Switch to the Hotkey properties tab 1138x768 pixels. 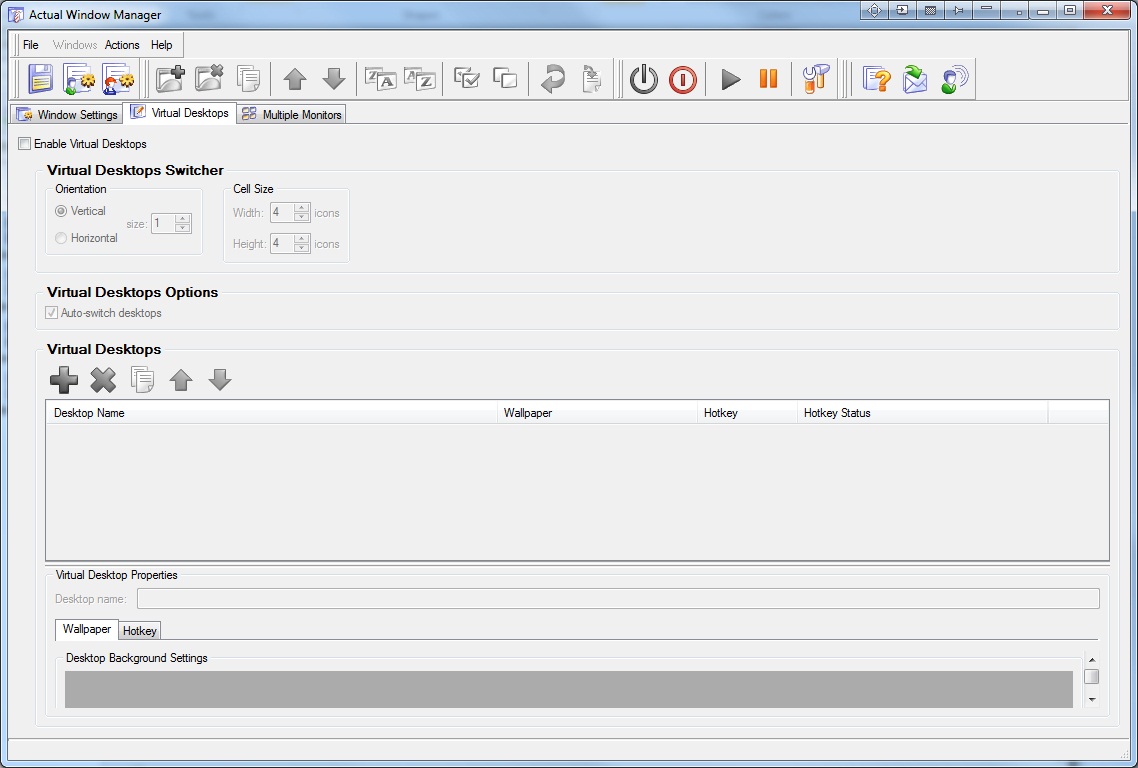click(139, 631)
